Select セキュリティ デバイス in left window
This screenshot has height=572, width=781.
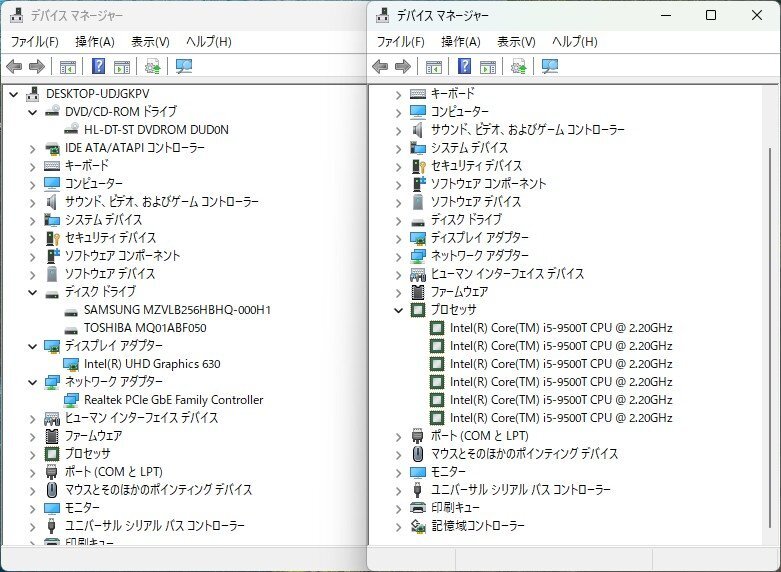click(111, 238)
